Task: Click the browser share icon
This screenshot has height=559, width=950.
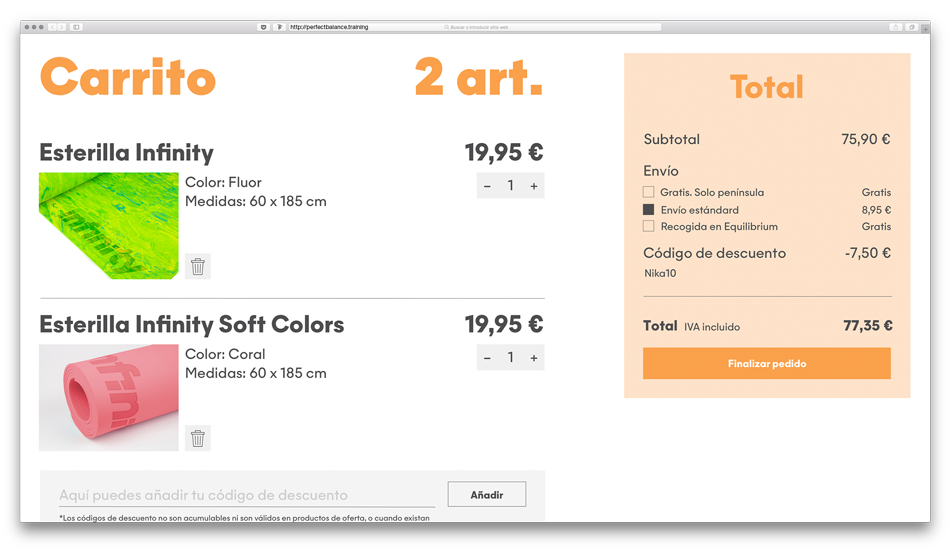Action: (895, 27)
